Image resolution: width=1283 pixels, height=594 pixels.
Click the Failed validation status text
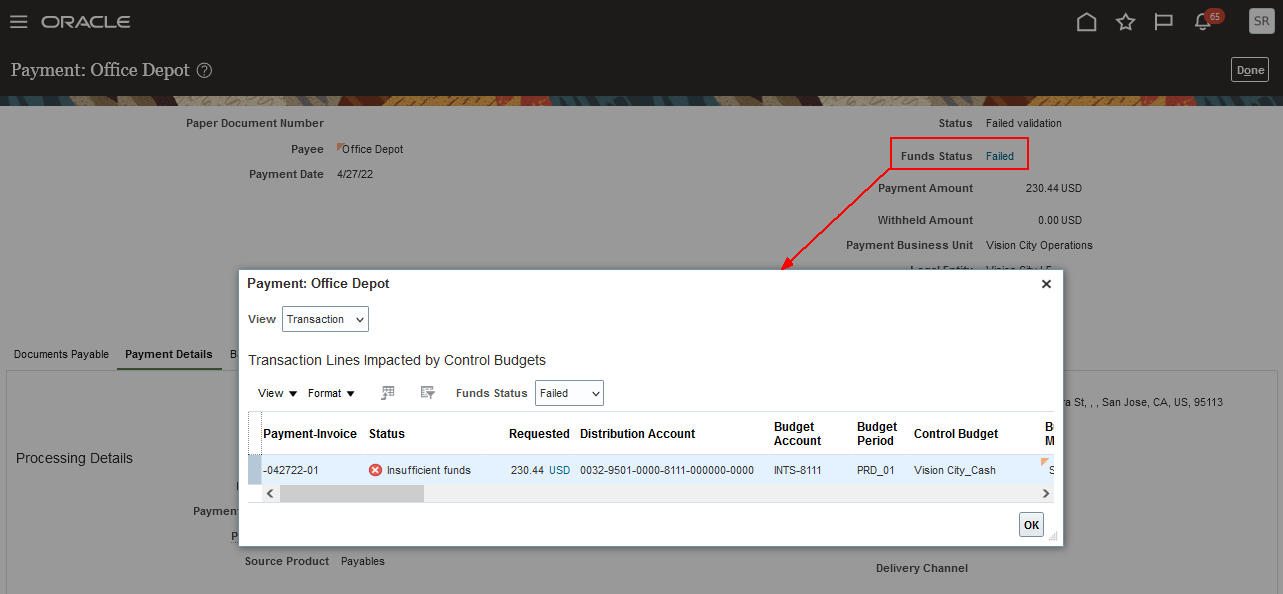(x=1024, y=123)
